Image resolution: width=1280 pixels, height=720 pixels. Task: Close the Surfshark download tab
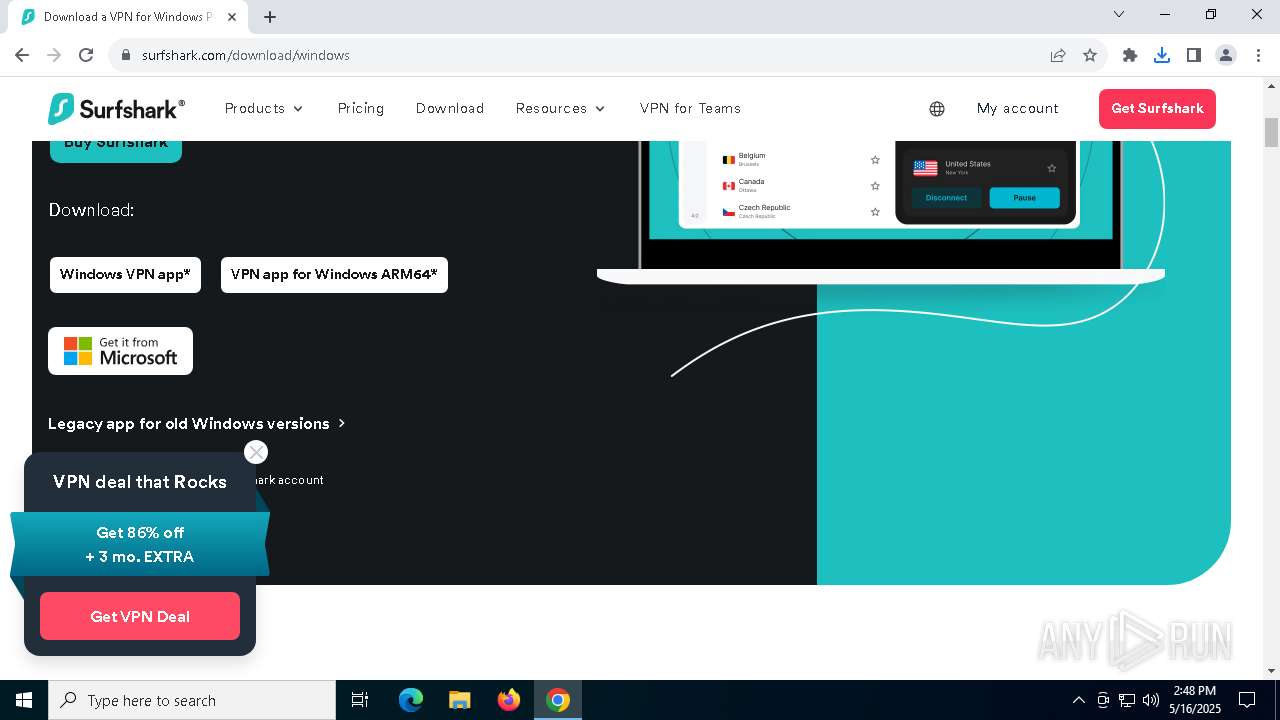[234, 16]
